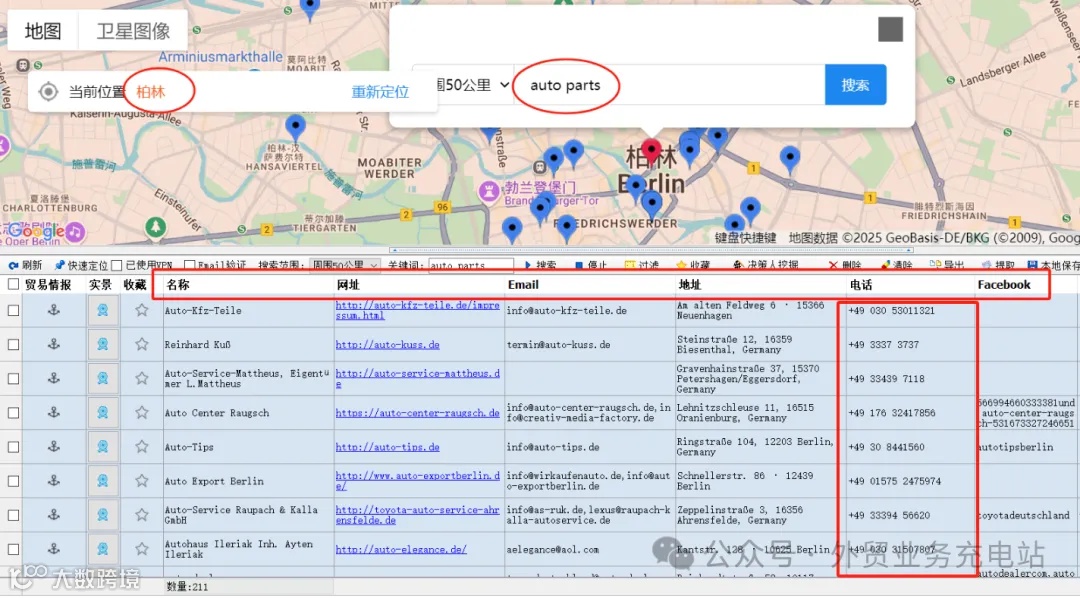Open street view for Auto Center Raugsch

coord(102,413)
